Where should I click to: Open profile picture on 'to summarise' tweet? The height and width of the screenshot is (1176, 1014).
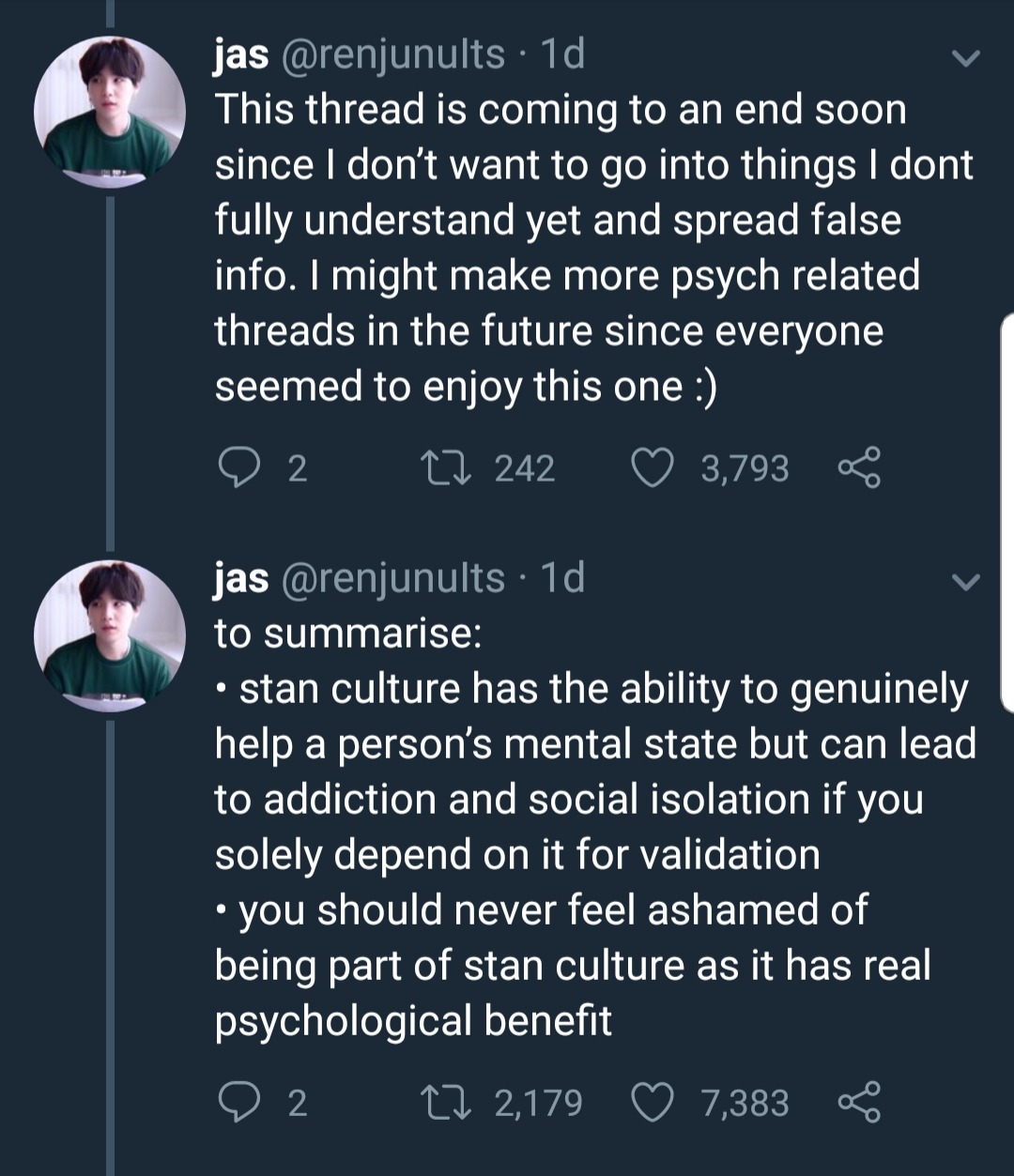[110, 635]
